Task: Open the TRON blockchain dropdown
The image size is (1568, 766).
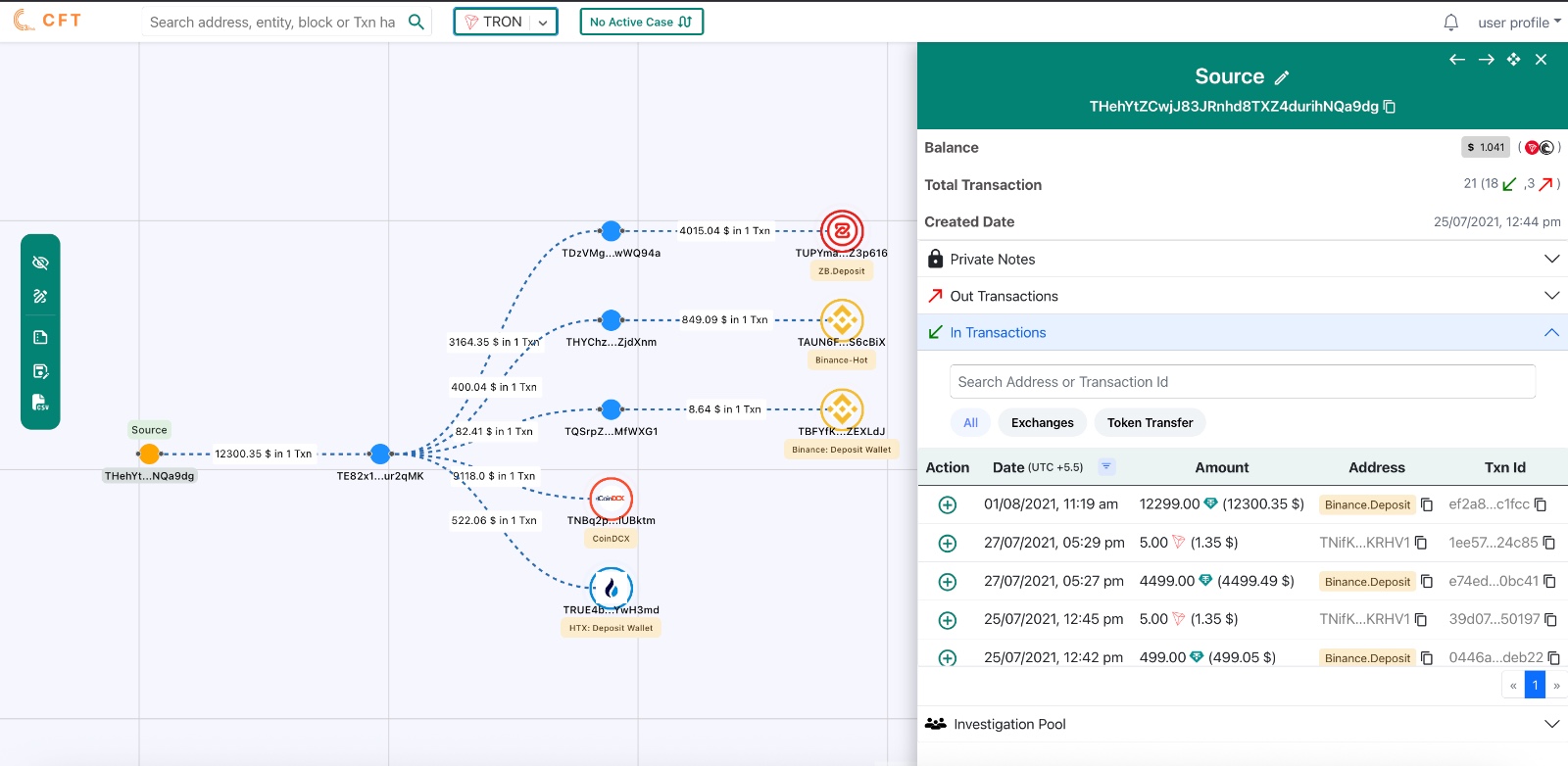Action: (x=505, y=22)
